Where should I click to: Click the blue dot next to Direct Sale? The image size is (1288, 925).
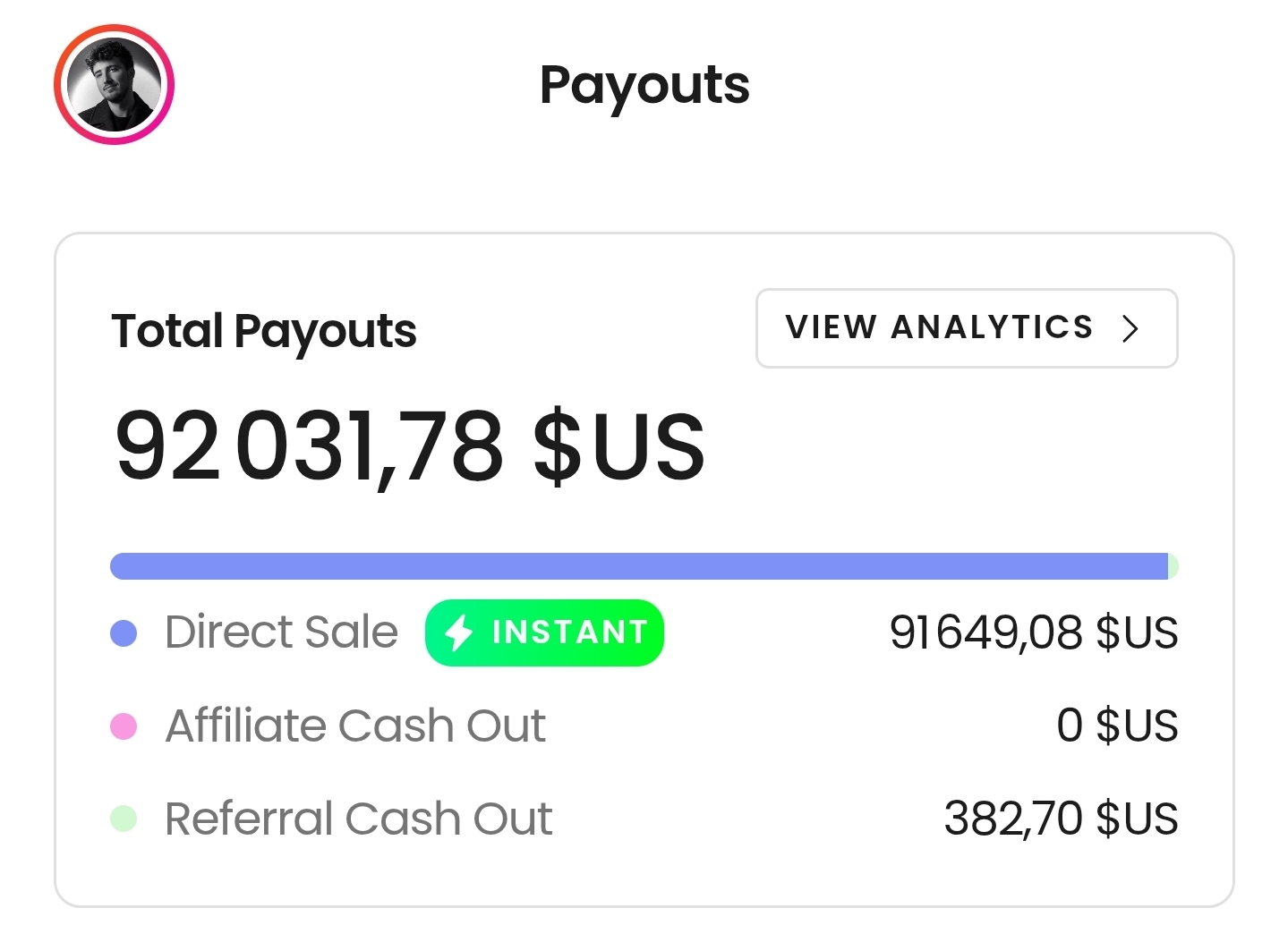tap(124, 633)
